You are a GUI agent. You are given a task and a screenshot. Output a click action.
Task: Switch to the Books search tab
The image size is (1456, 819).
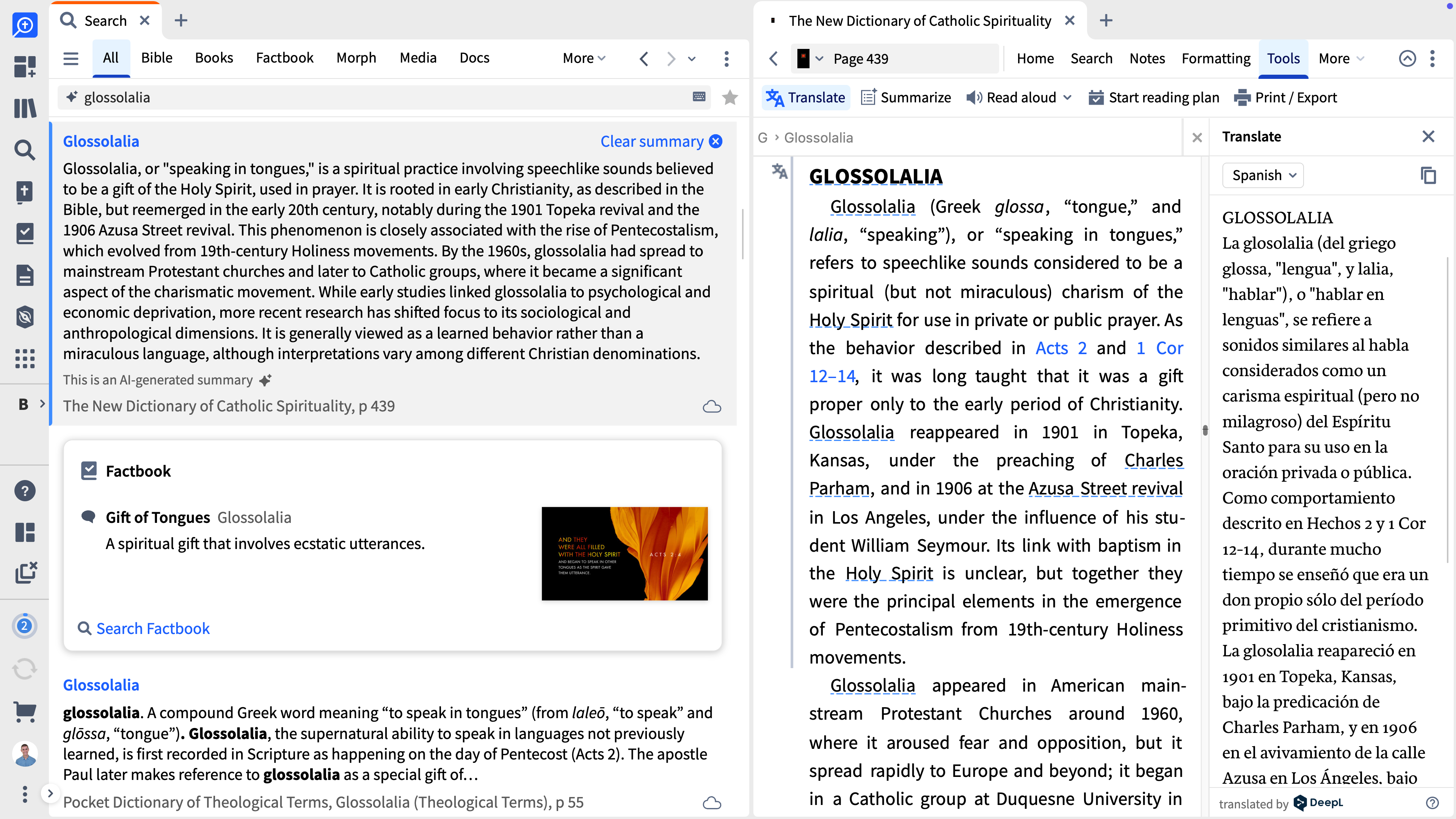tap(213, 58)
